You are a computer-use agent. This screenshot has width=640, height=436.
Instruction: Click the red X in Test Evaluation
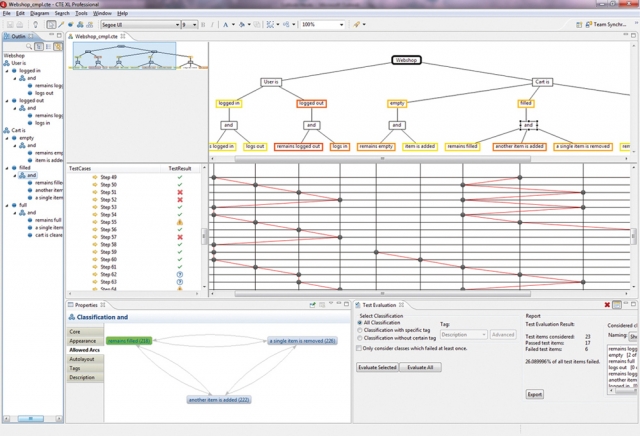pos(607,305)
